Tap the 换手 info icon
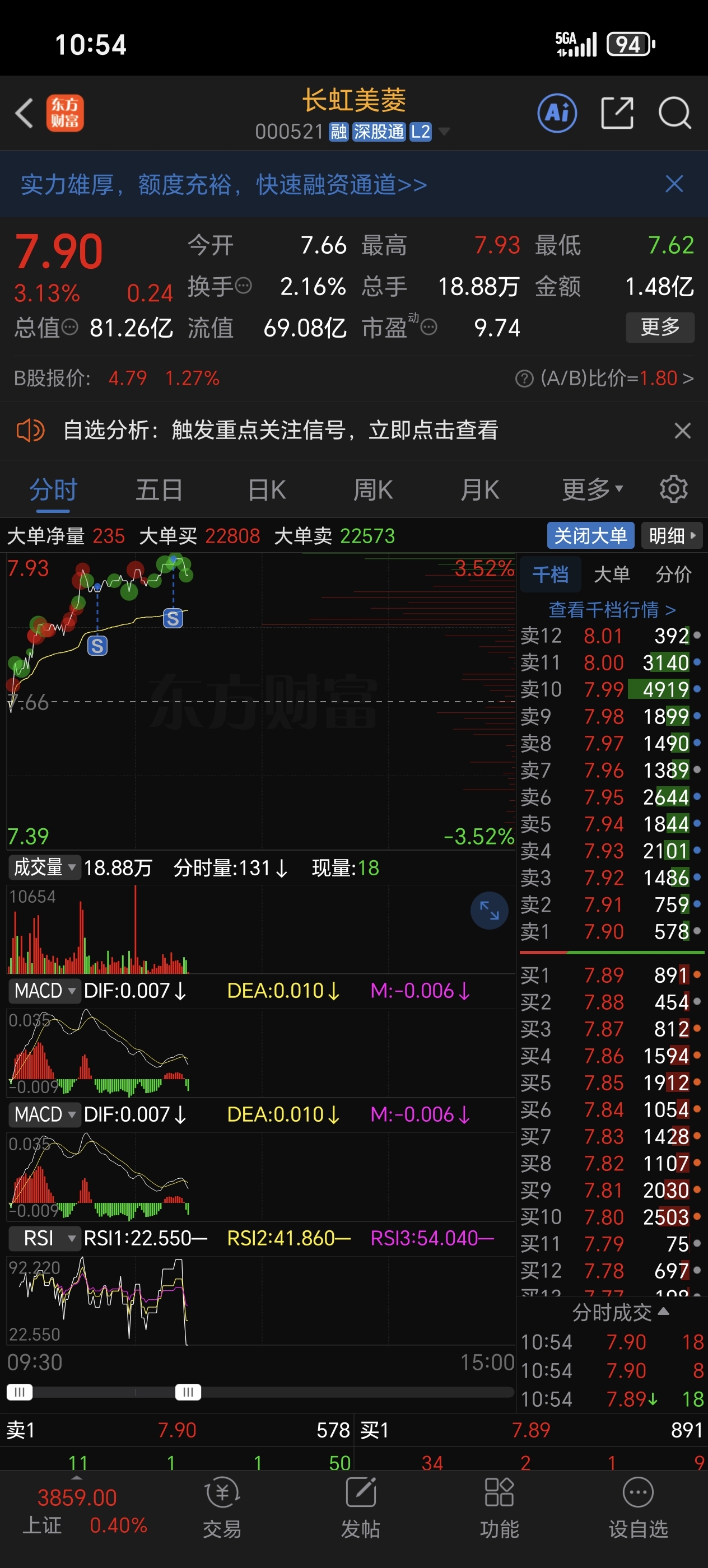This screenshot has width=708, height=1568. click(244, 286)
